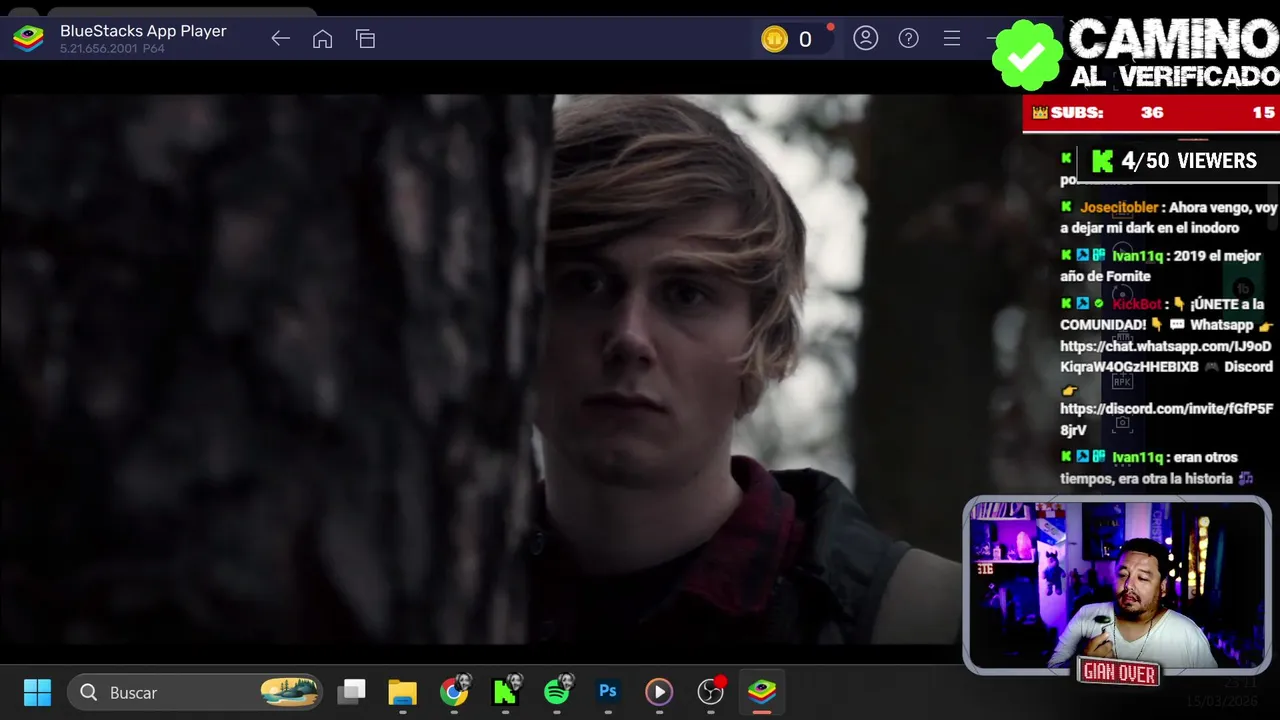The width and height of the screenshot is (1280, 720).
Task: Click the chat.whatsapp.com invite link
Action: coord(1165,356)
